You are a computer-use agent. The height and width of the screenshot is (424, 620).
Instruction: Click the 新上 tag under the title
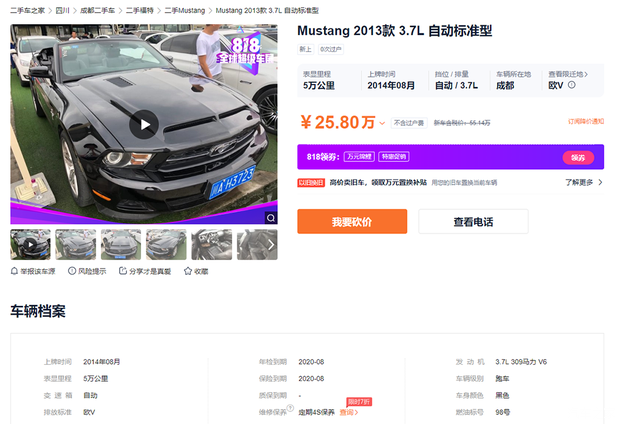(x=305, y=49)
